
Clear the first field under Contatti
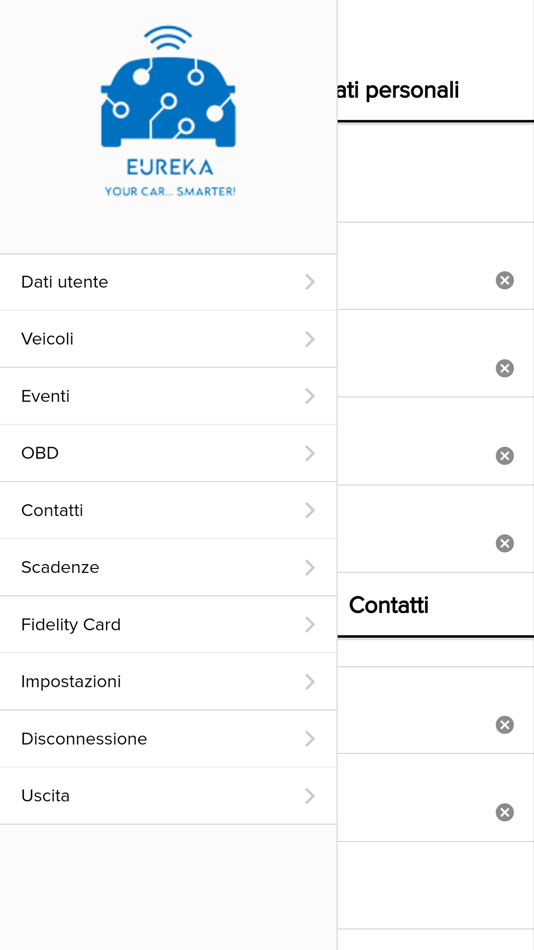click(504, 725)
